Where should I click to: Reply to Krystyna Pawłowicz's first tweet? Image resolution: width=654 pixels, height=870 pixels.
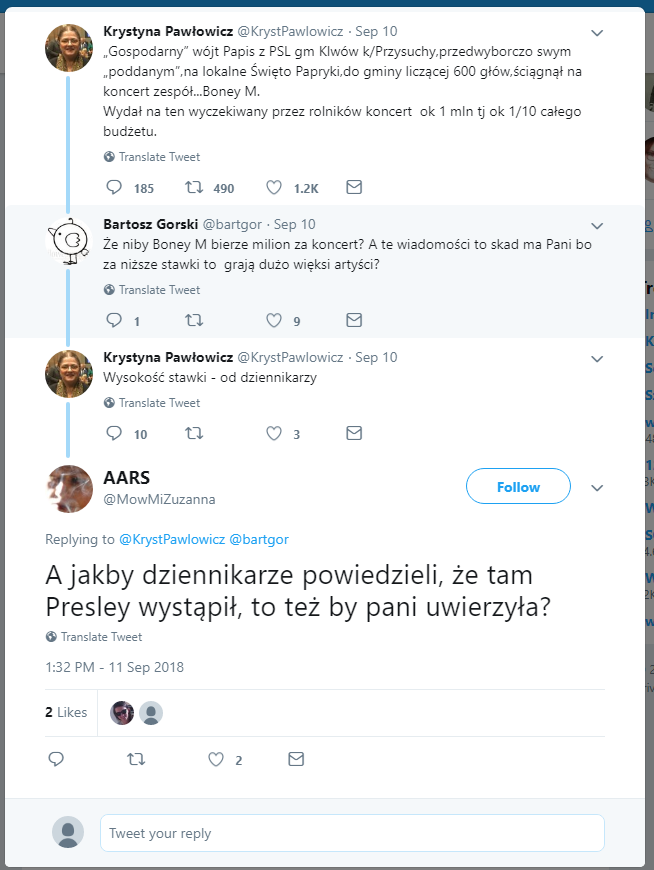click(x=113, y=187)
